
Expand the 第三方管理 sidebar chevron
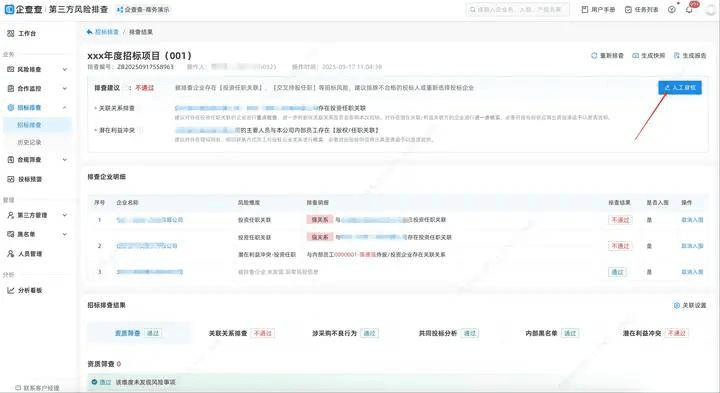tap(65, 215)
